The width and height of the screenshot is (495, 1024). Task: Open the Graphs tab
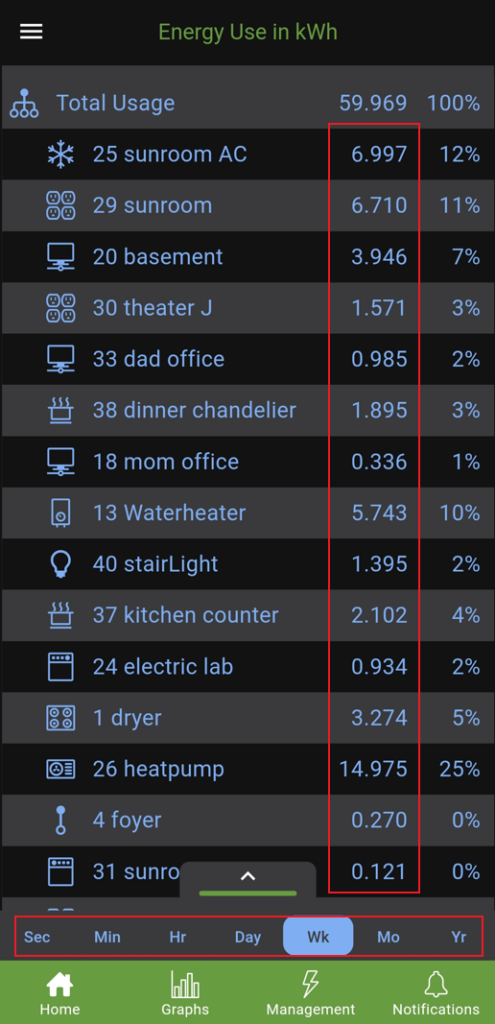point(185,993)
